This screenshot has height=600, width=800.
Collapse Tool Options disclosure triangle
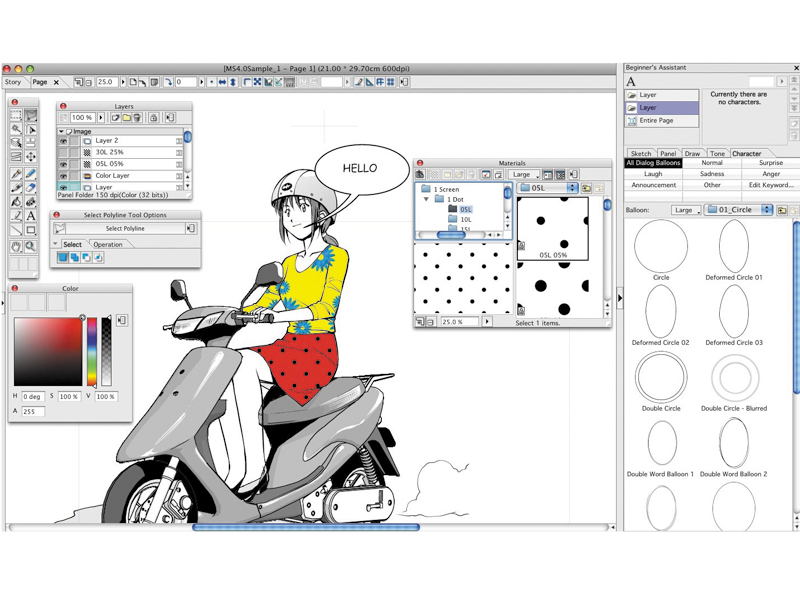pos(55,244)
